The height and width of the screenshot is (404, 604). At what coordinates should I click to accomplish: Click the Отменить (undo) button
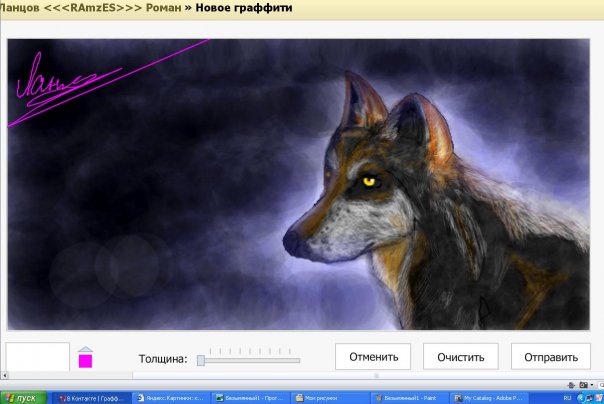click(x=374, y=356)
